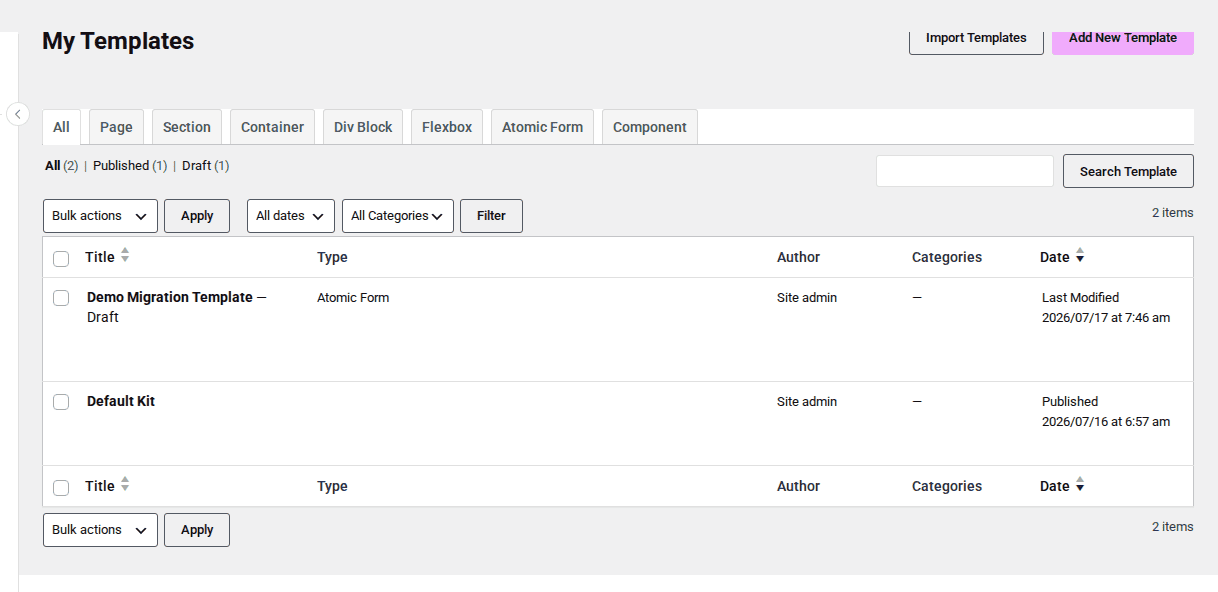Sort by Title in the footer row
Image resolution: width=1218 pixels, height=592 pixels.
[x=107, y=486]
